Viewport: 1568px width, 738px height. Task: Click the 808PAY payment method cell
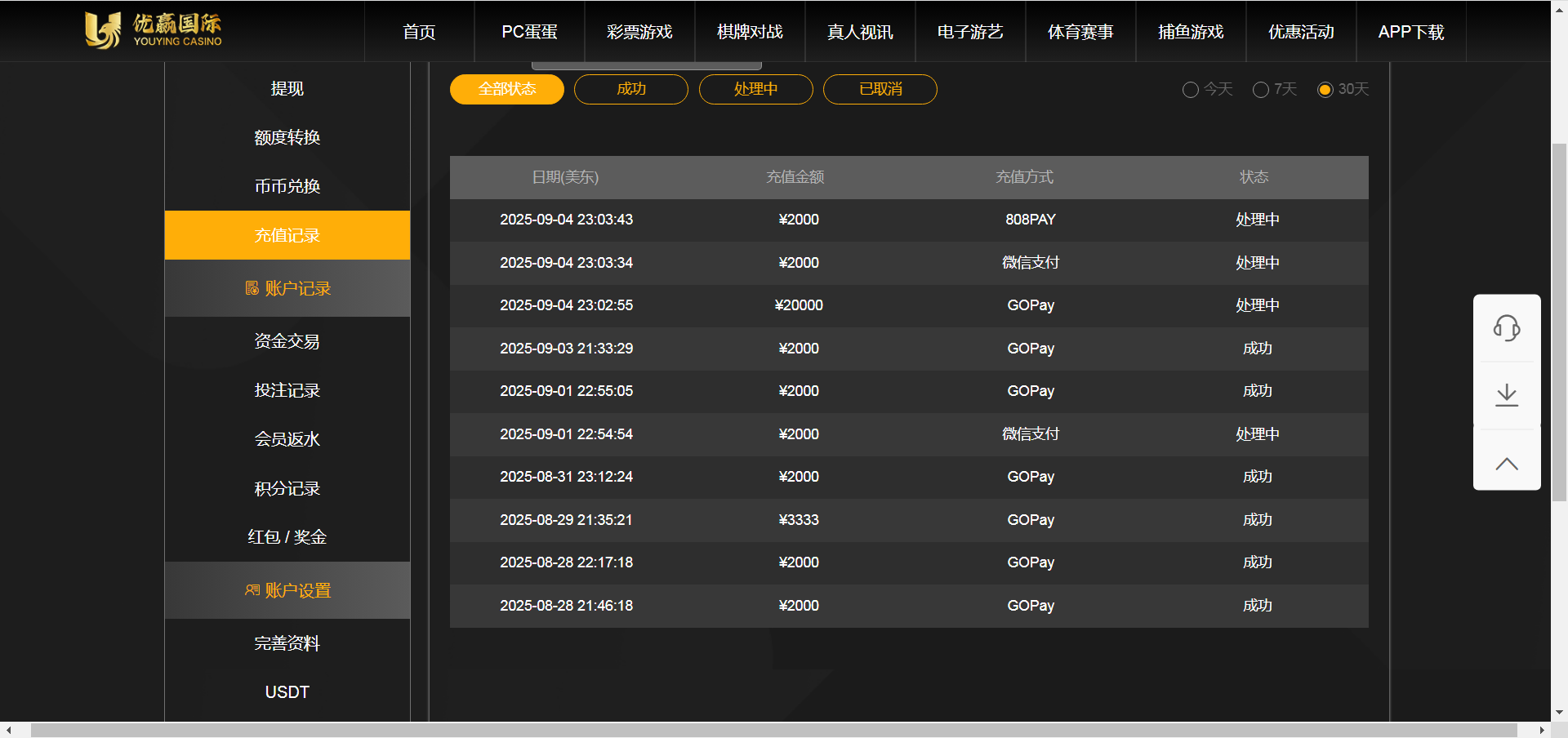pyautogui.click(x=1031, y=220)
